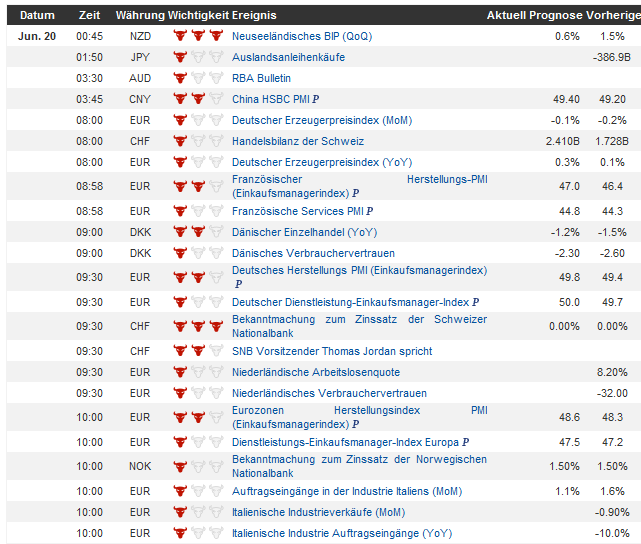Image resolution: width=641 pixels, height=544 pixels.
Task: Click red bull in Italienische Industrieverkäufe row
Action: click(x=180, y=512)
